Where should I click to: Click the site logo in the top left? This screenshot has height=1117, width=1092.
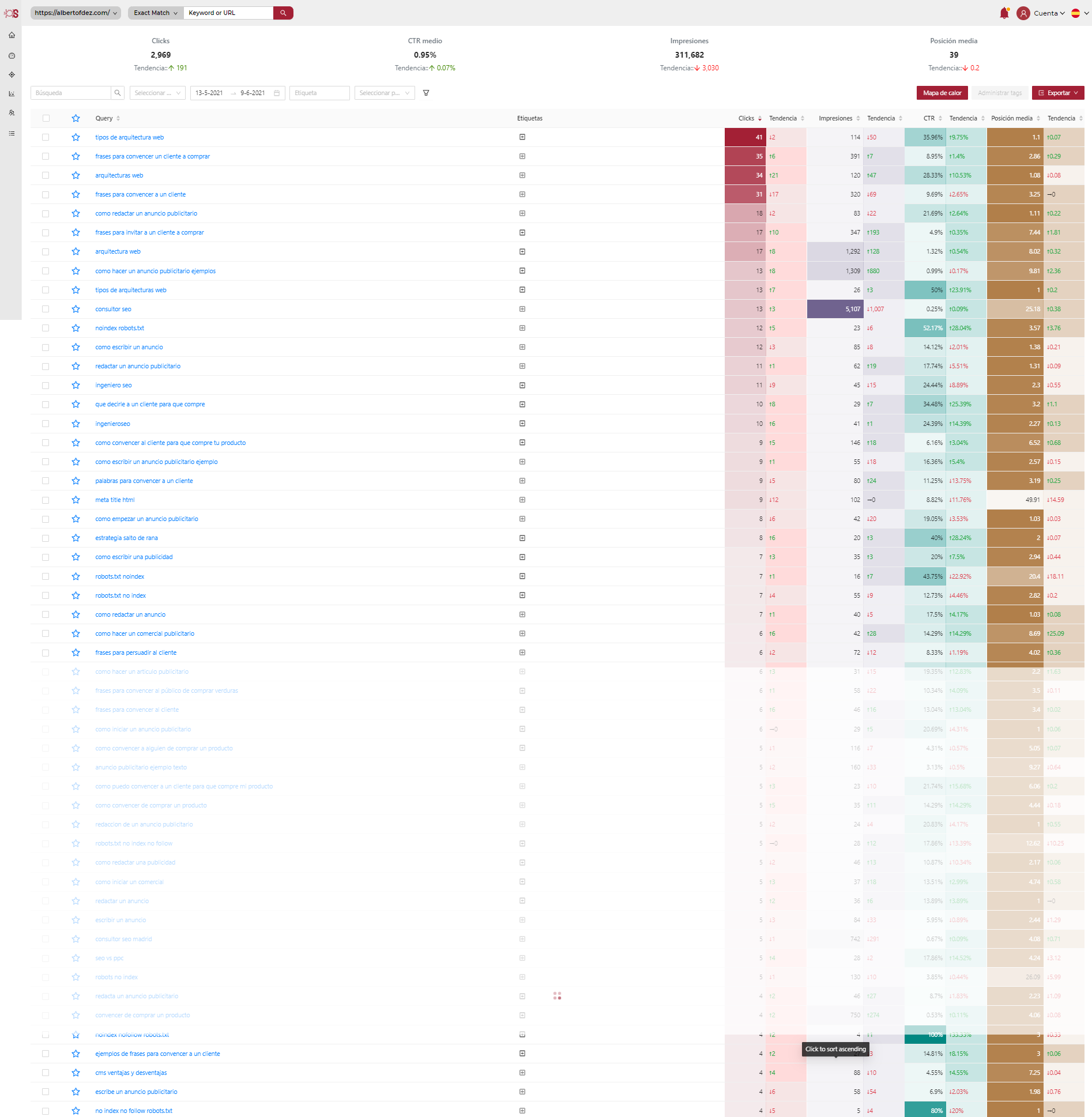coord(11,13)
